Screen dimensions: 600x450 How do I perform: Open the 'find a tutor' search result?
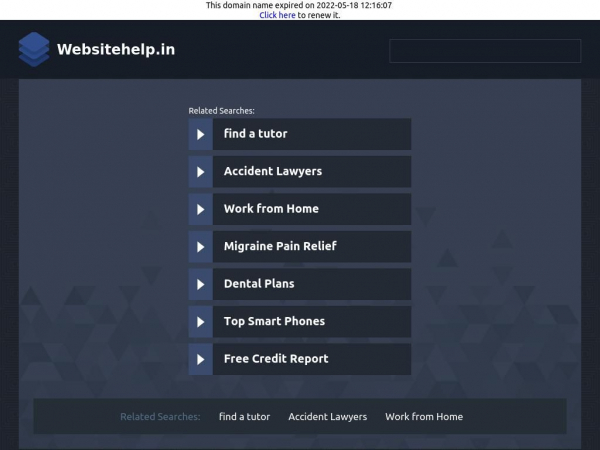(x=256, y=134)
